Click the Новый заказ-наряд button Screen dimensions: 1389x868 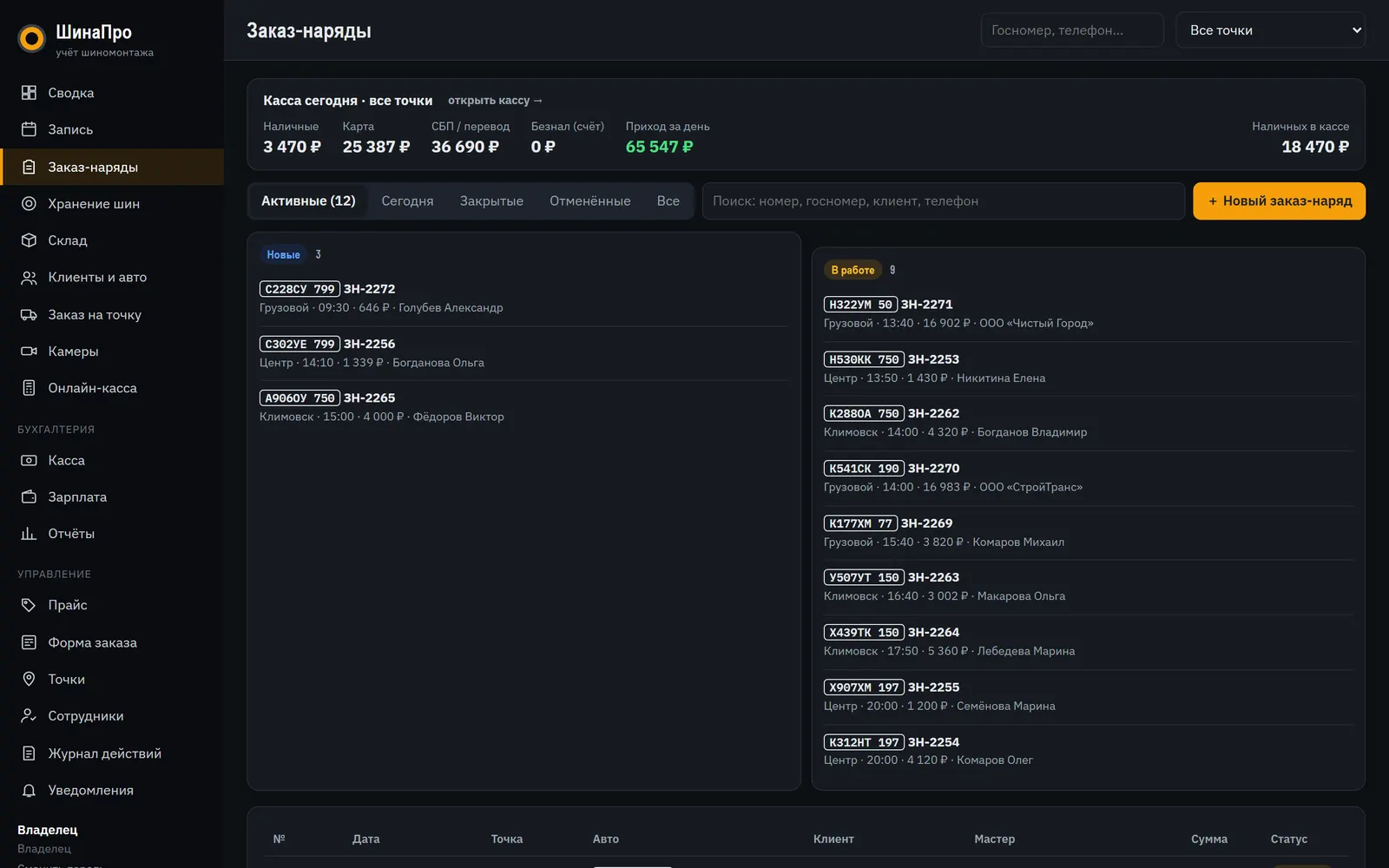[1279, 201]
